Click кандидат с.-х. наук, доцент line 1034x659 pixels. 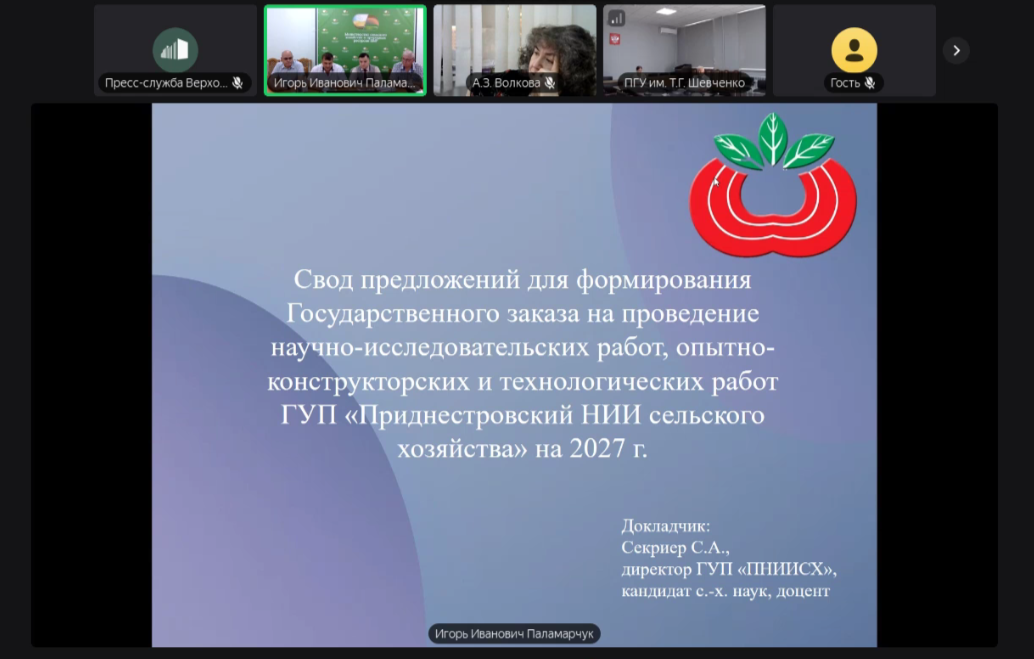click(725, 591)
